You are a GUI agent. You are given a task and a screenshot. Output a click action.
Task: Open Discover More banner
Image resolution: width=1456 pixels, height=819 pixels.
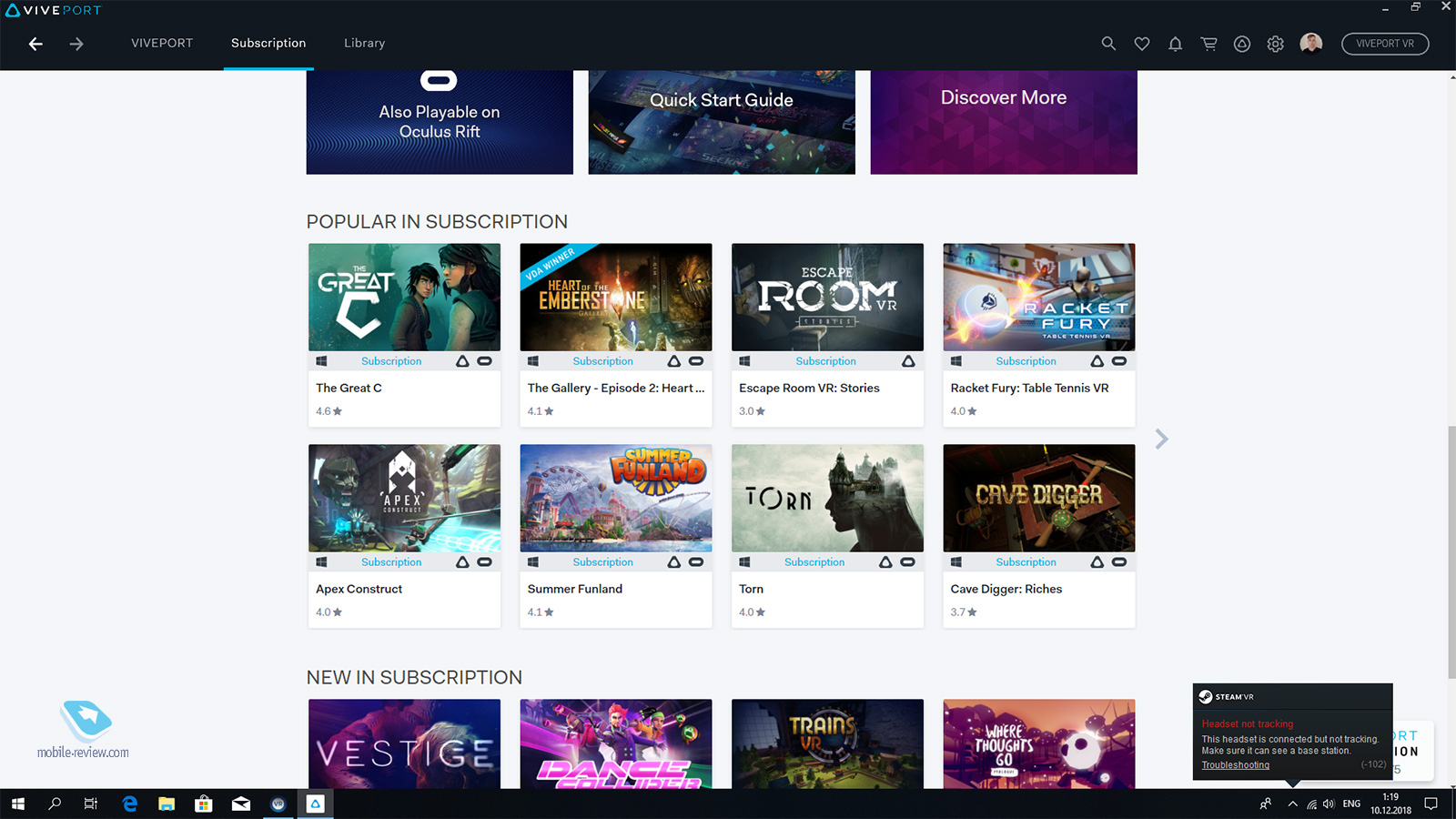(1004, 122)
